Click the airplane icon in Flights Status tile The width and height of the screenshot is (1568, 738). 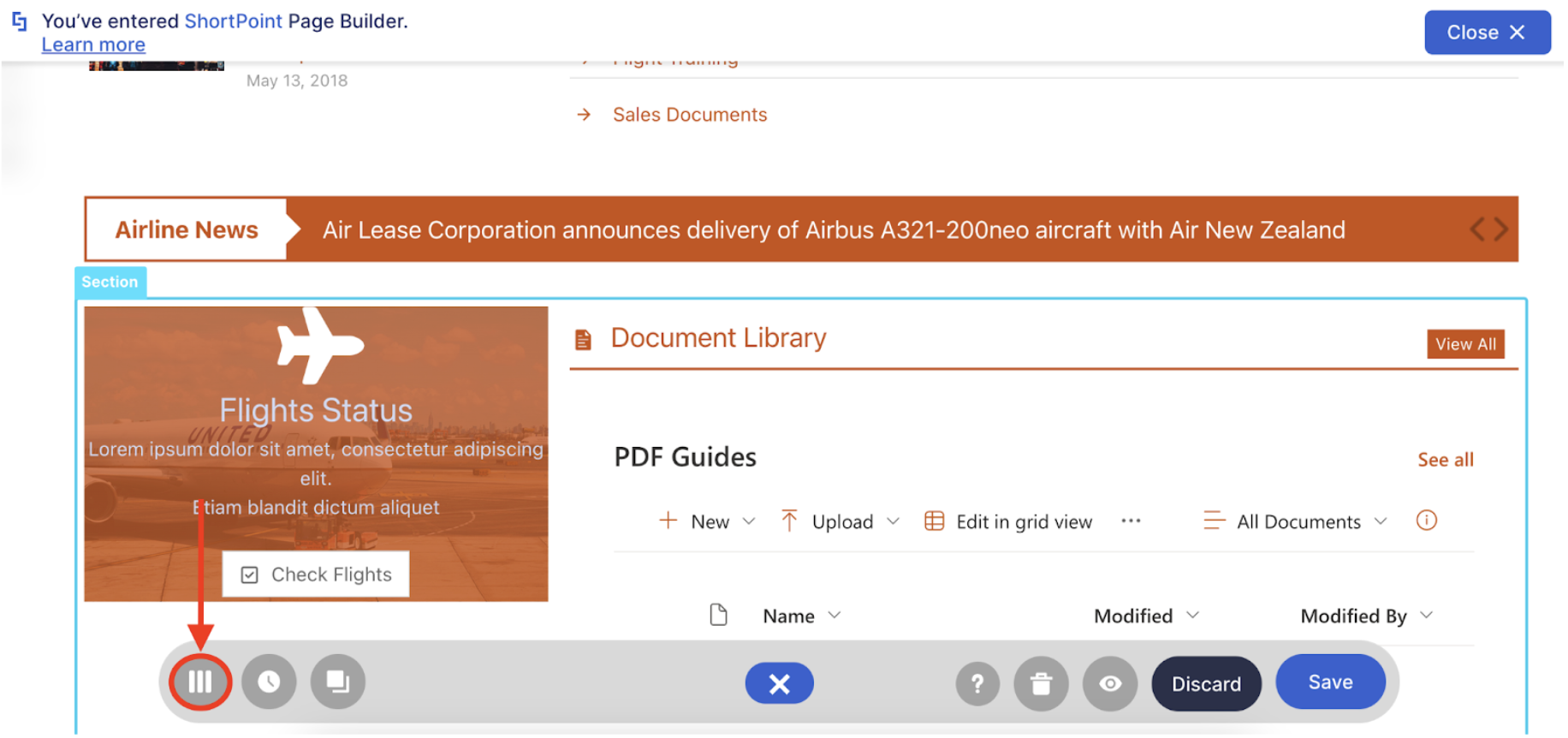(320, 346)
